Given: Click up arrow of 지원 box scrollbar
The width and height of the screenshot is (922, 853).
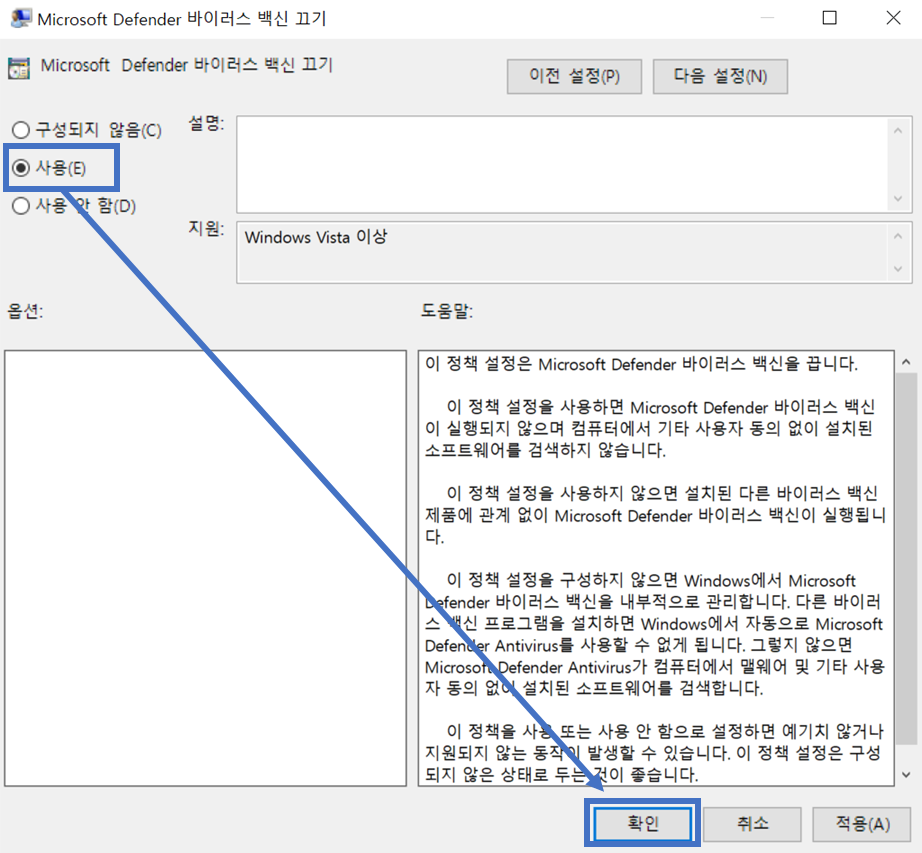Looking at the screenshot, I should point(898,236).
